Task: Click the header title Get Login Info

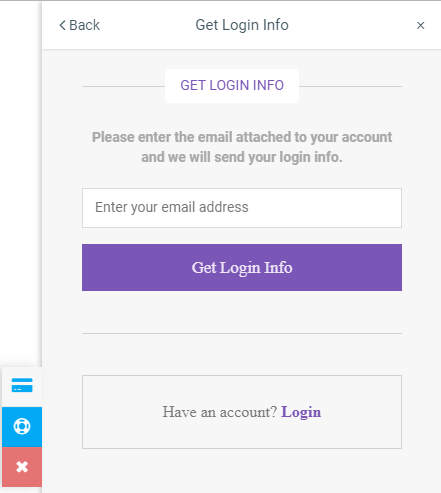Action: point(242,25)
